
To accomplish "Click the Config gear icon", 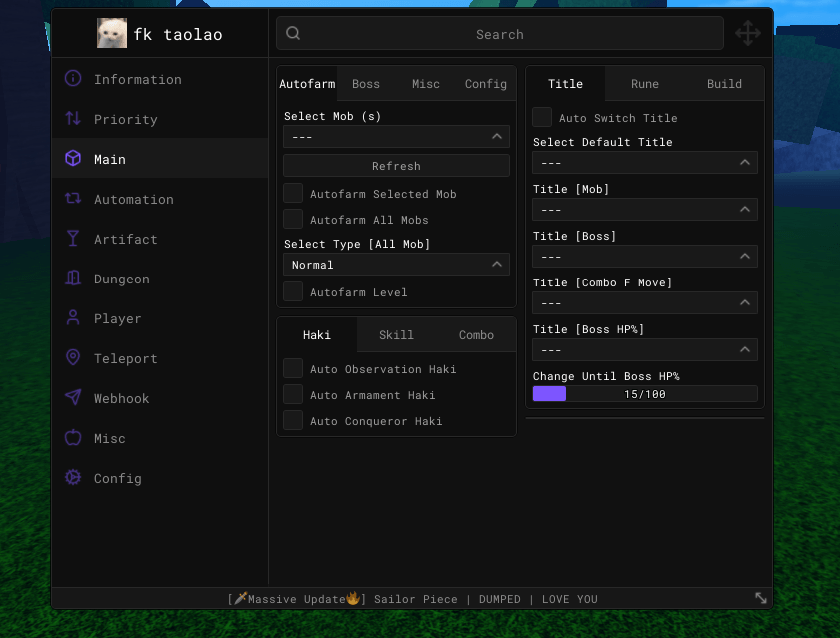I will click(73, 477).
